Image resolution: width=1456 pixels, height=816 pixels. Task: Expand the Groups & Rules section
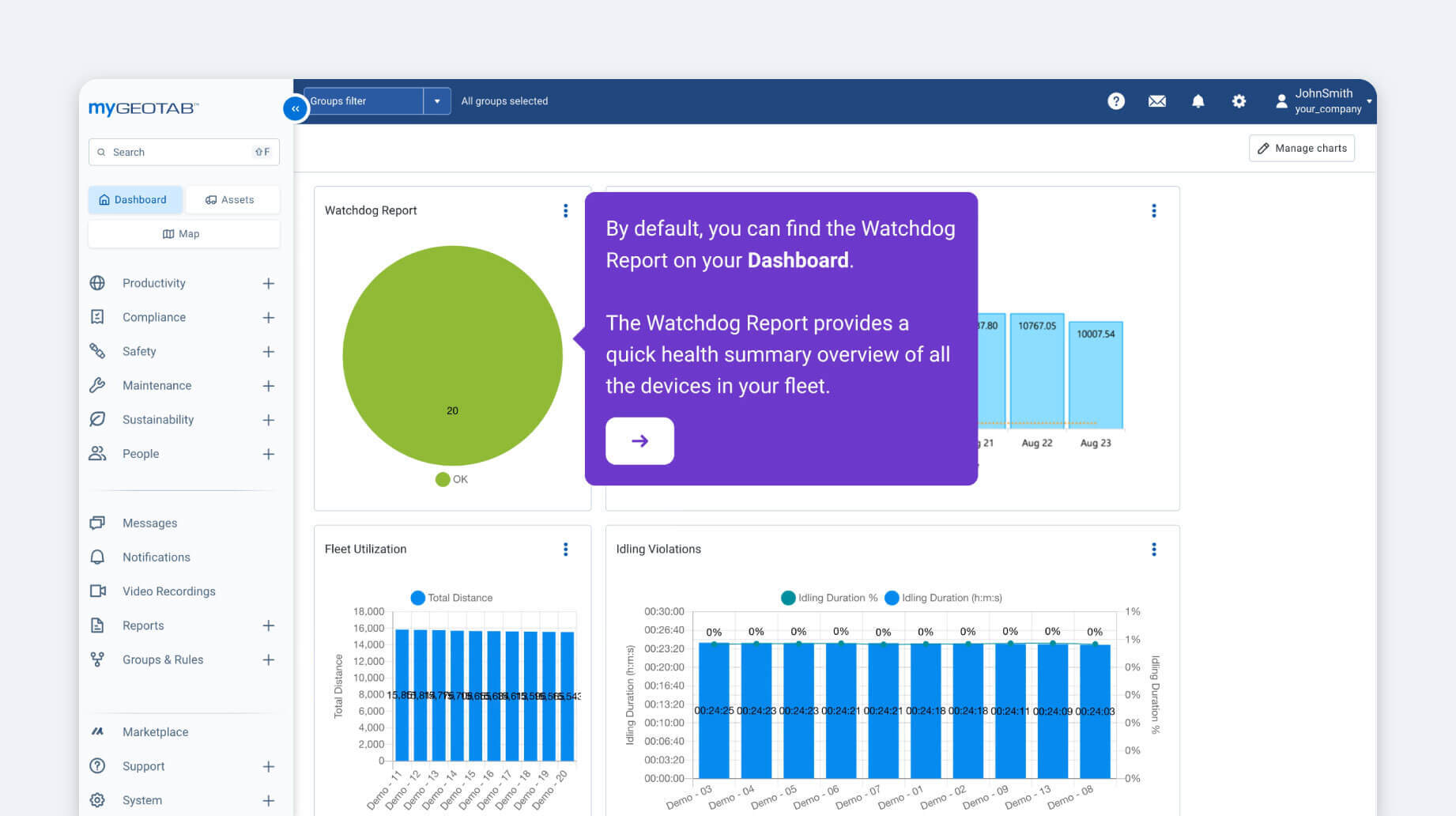click(x=269, y=659)
